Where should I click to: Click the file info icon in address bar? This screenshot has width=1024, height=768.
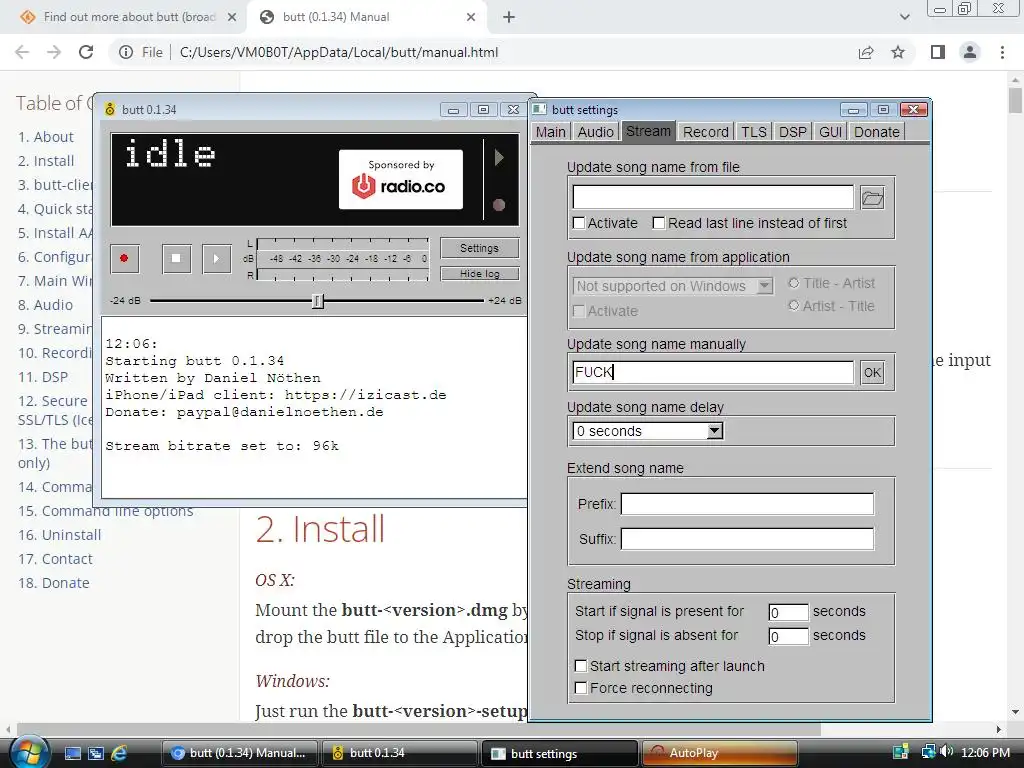(x=126, y=52)
